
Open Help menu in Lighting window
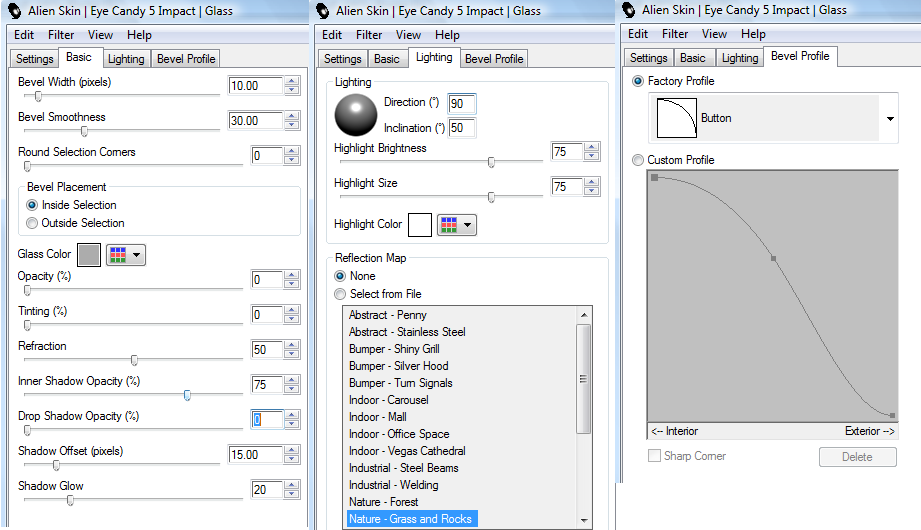coord(447,35)
